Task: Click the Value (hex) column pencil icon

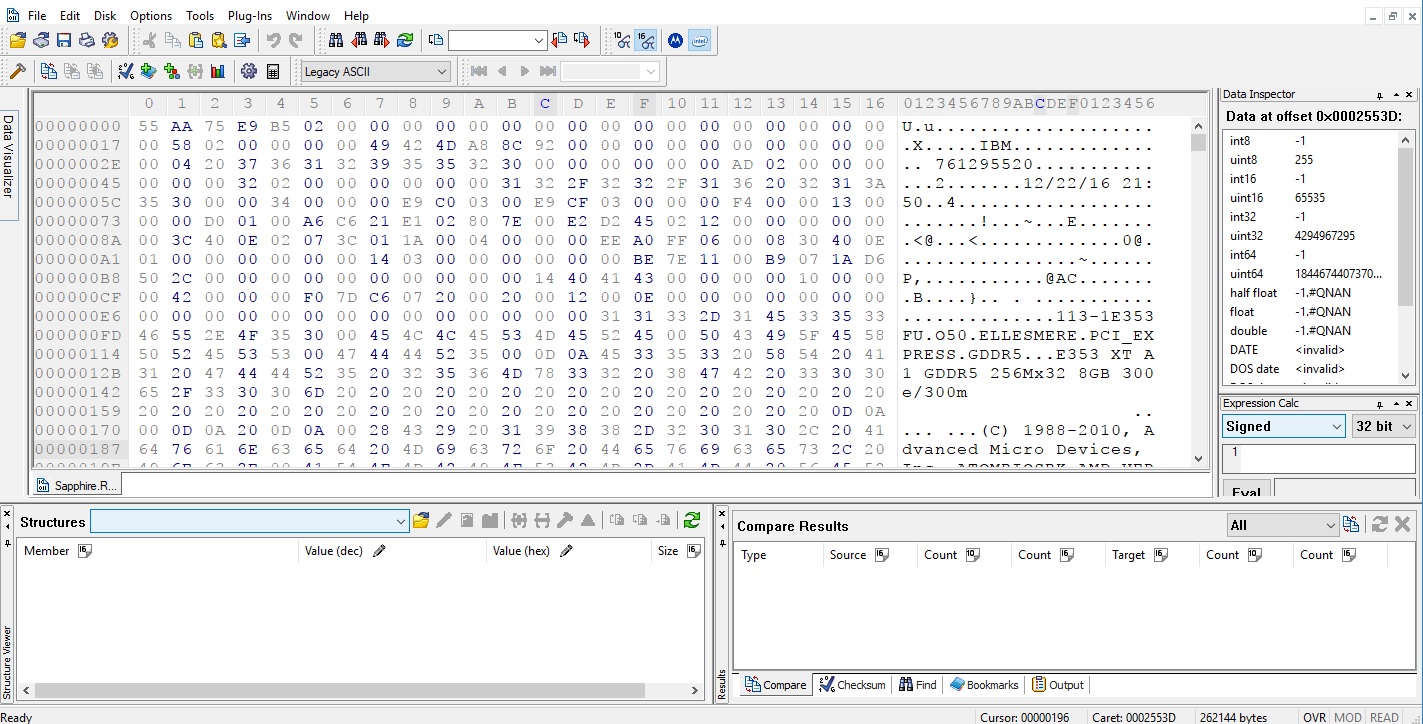Action: (566, 551)
